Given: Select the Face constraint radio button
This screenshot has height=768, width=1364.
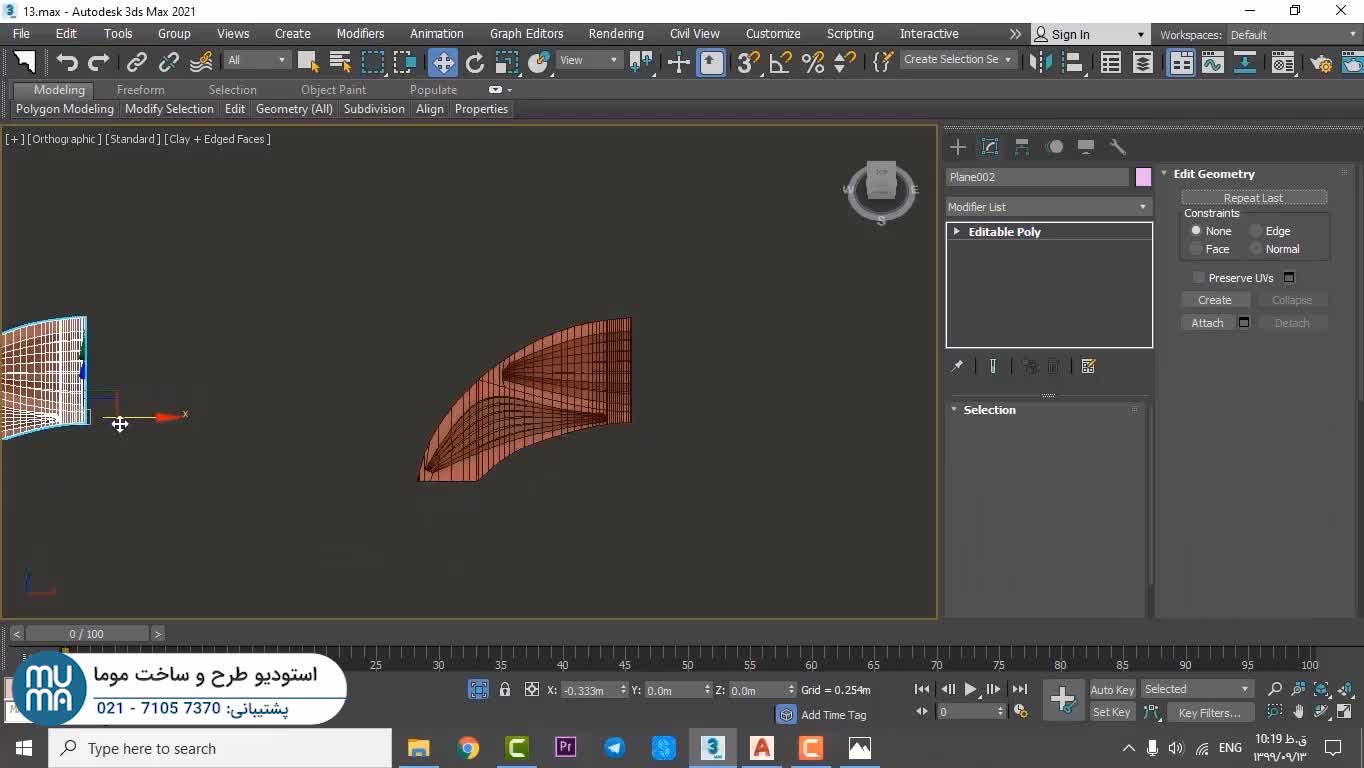Looking at the screenshot, I should tap(1196, 249).
